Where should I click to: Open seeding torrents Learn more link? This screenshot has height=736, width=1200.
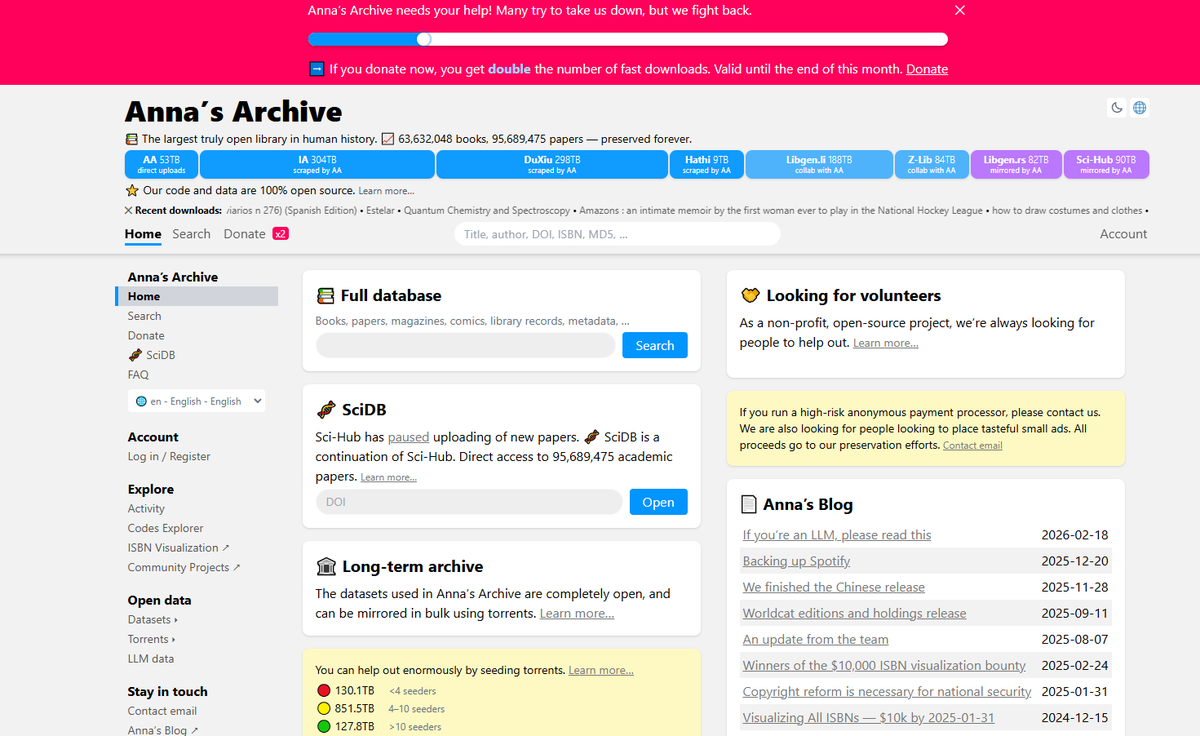(601, 670)
